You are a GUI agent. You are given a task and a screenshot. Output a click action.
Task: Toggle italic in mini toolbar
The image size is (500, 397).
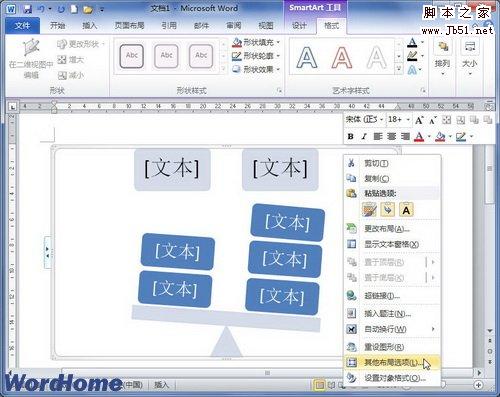364,136
